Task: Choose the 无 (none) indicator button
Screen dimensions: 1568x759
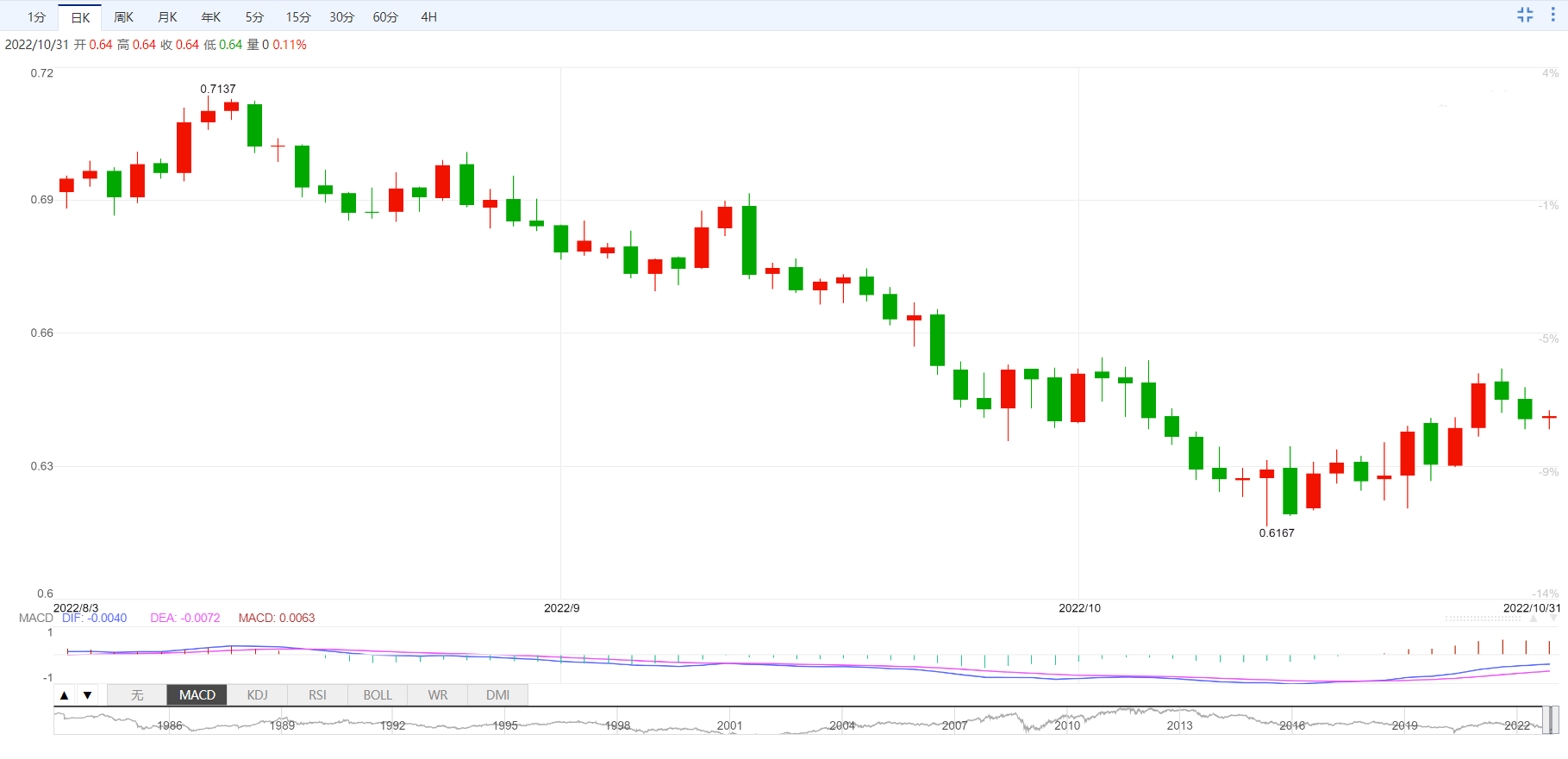Action: [137, 695]
